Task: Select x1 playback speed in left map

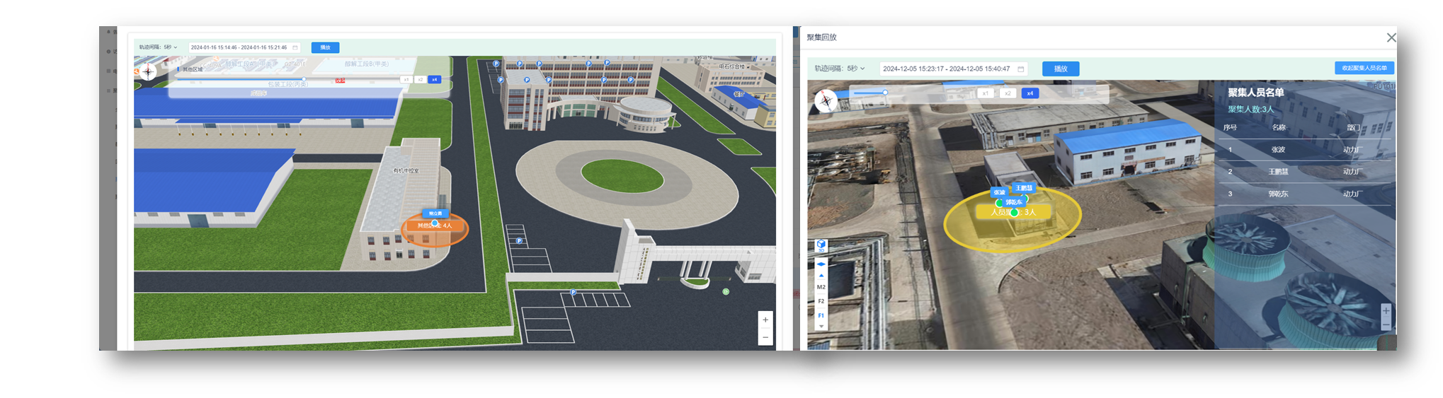Action: coord(407,79)
